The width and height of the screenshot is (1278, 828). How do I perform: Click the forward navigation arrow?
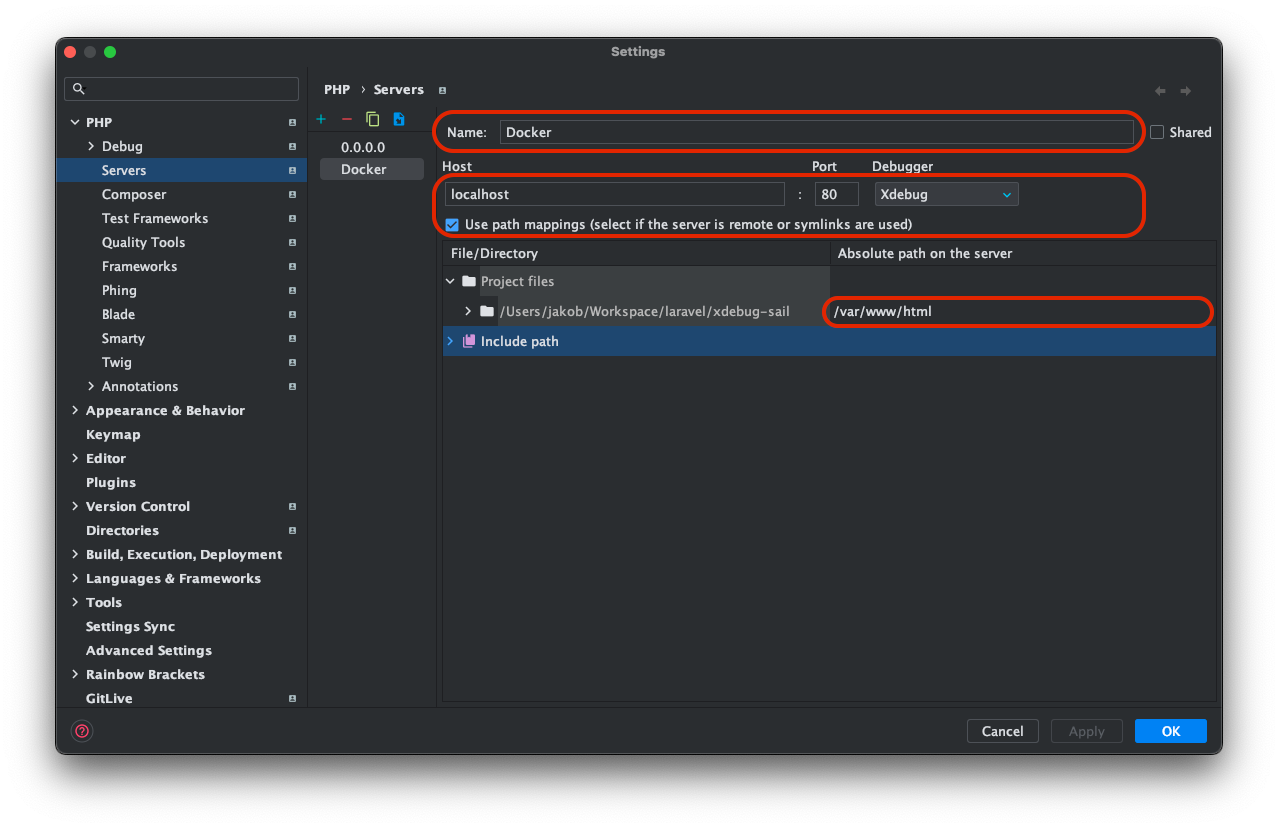pos(1184,90)
